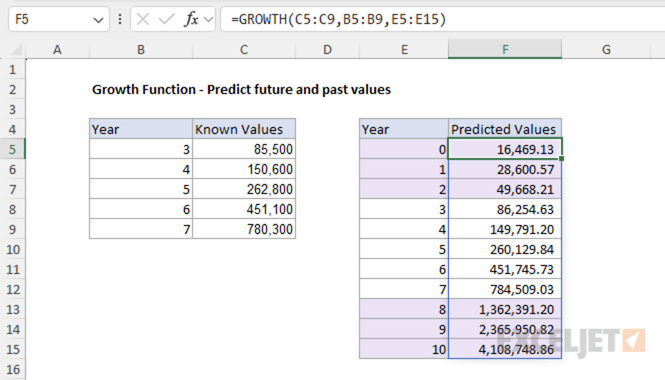The width and height of the screenshot is (665, 380).
Task: Select row 16 header
Action: pyautogui.click(x=13, y=369)
